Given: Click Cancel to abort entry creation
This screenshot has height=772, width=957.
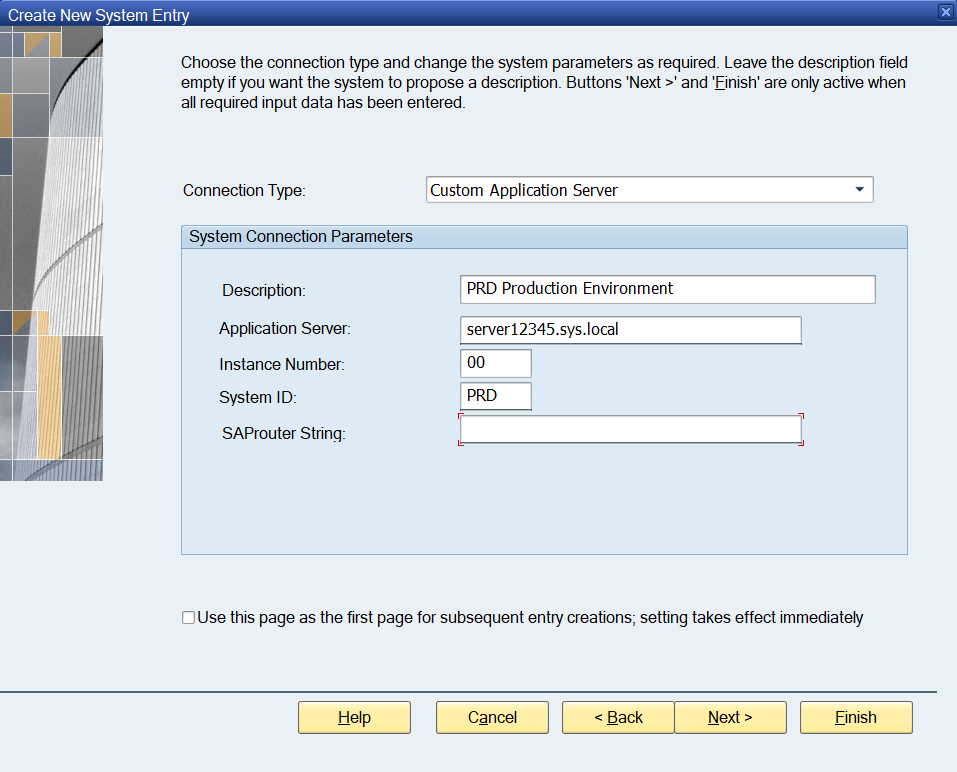Looking at the screenshot, I should [492, 717].
